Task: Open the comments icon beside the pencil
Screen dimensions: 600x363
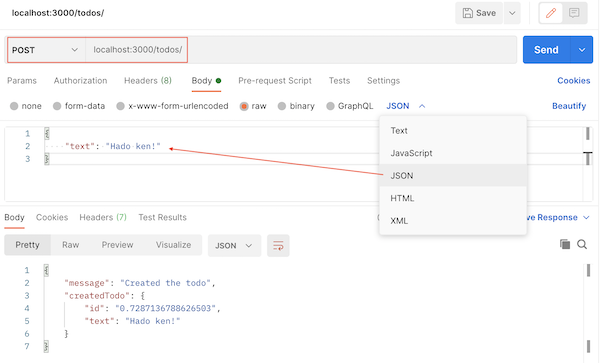Action: 574,13
